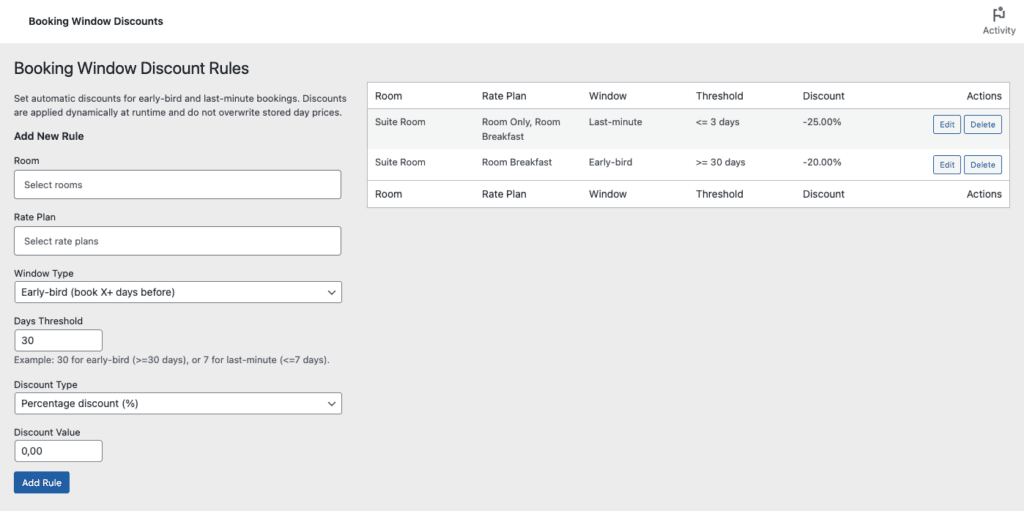The image size is (1024, 511).
Task: Click the Discount Value input field
Action: tap(58, 451)
